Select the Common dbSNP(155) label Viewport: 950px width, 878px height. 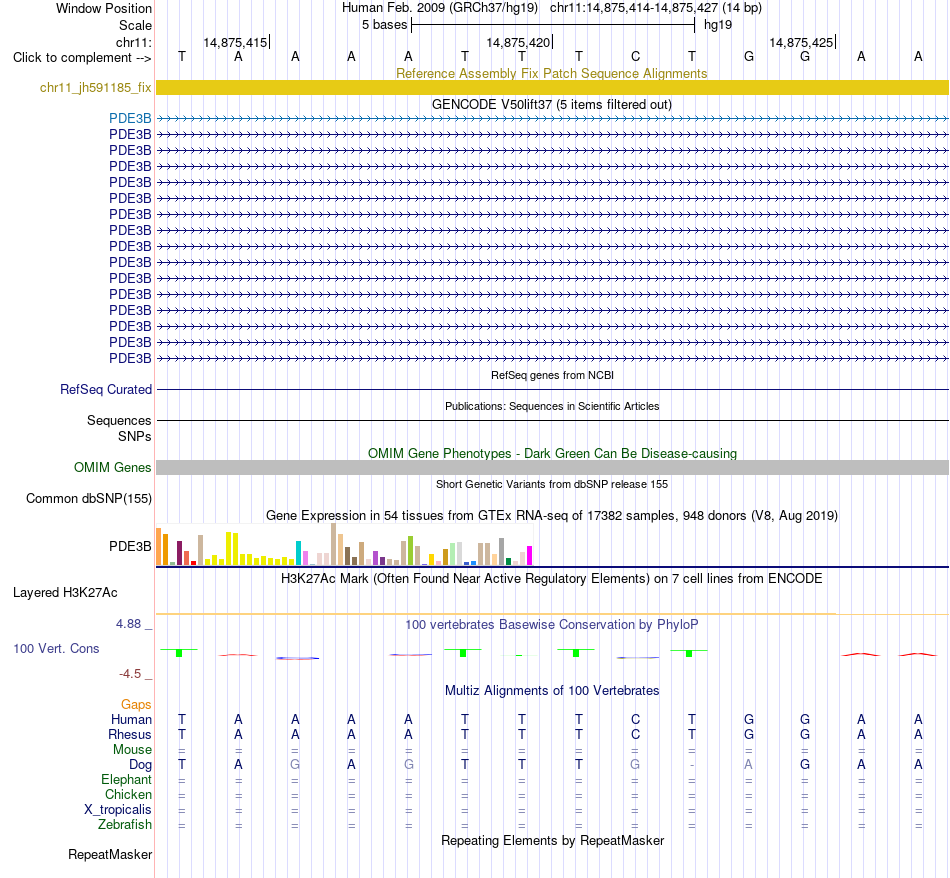(89, 498)
